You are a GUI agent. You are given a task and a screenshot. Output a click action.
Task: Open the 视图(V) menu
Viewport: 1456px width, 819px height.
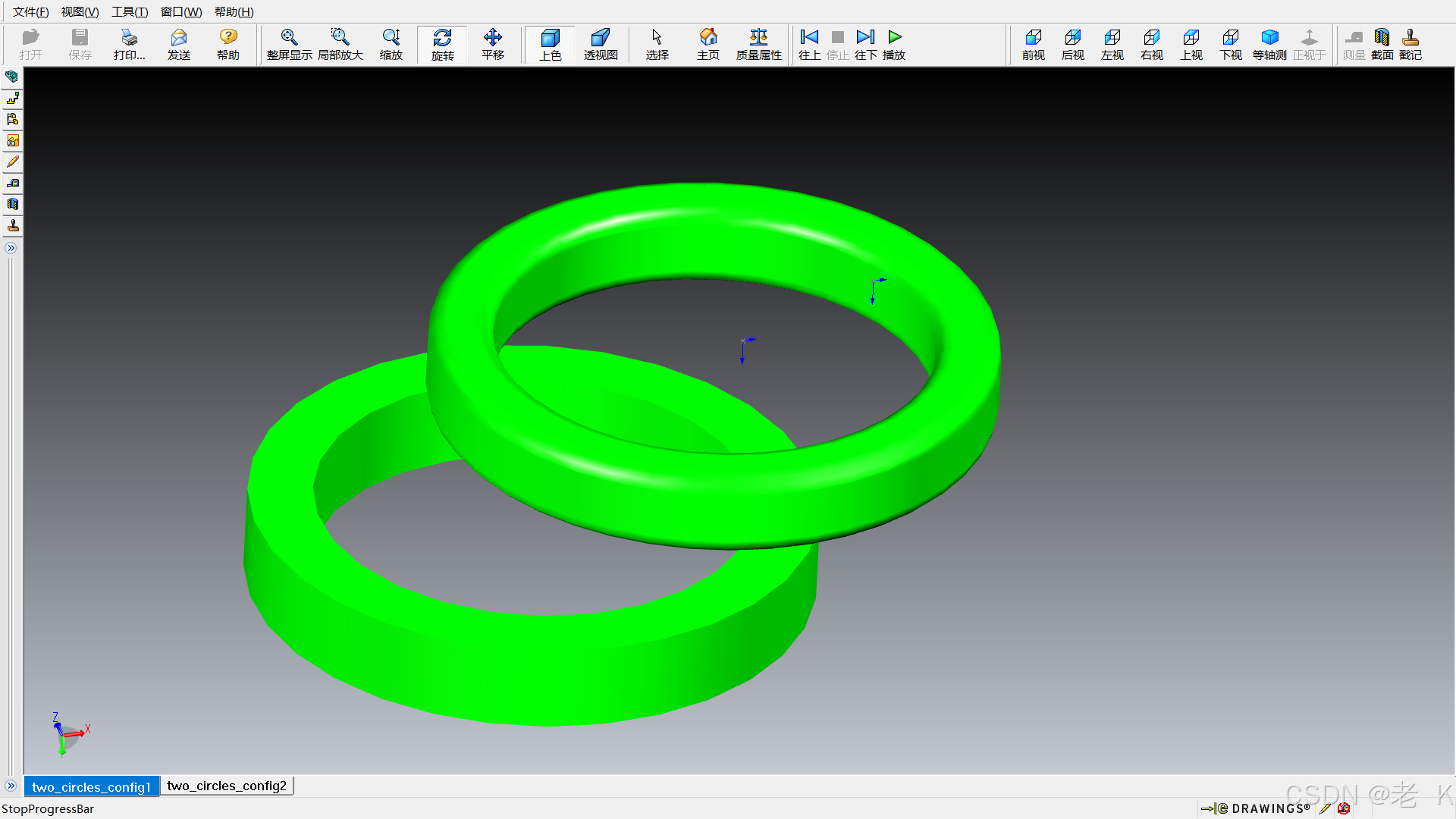(80, 11)
